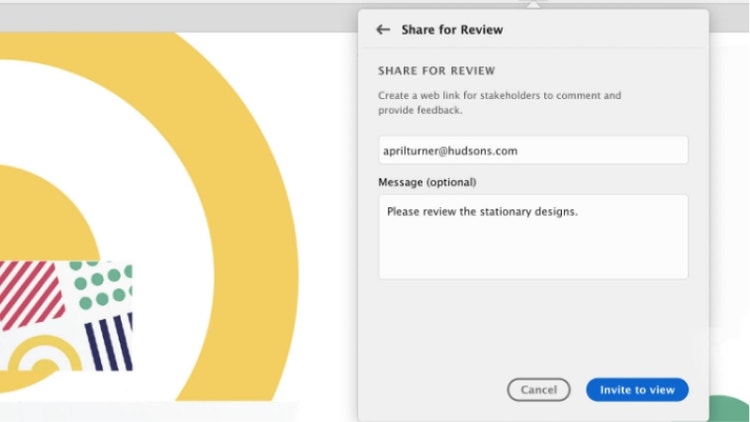
Task: Click inside the Message text area
Action: 533,237
